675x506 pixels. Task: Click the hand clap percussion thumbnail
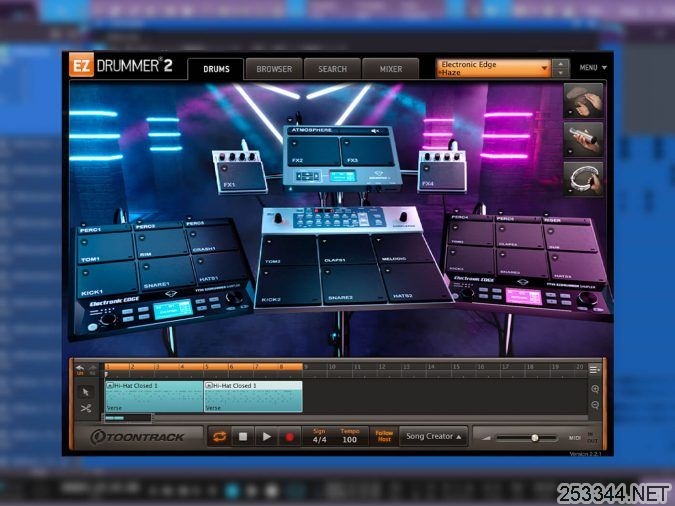(583, 100)
